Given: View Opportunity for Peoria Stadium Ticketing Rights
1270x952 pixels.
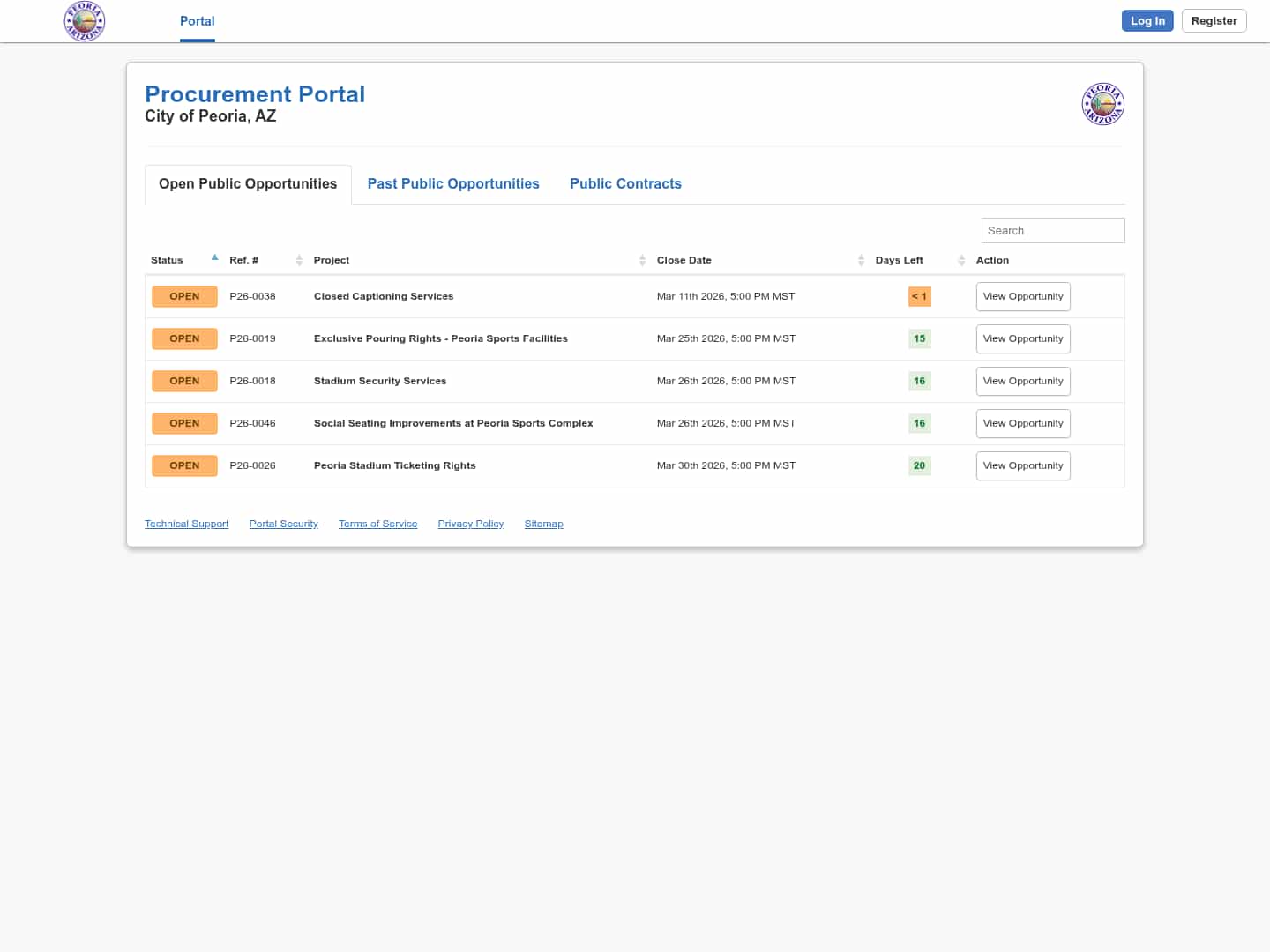Looking at the screenshot, I should (1022, 465).
